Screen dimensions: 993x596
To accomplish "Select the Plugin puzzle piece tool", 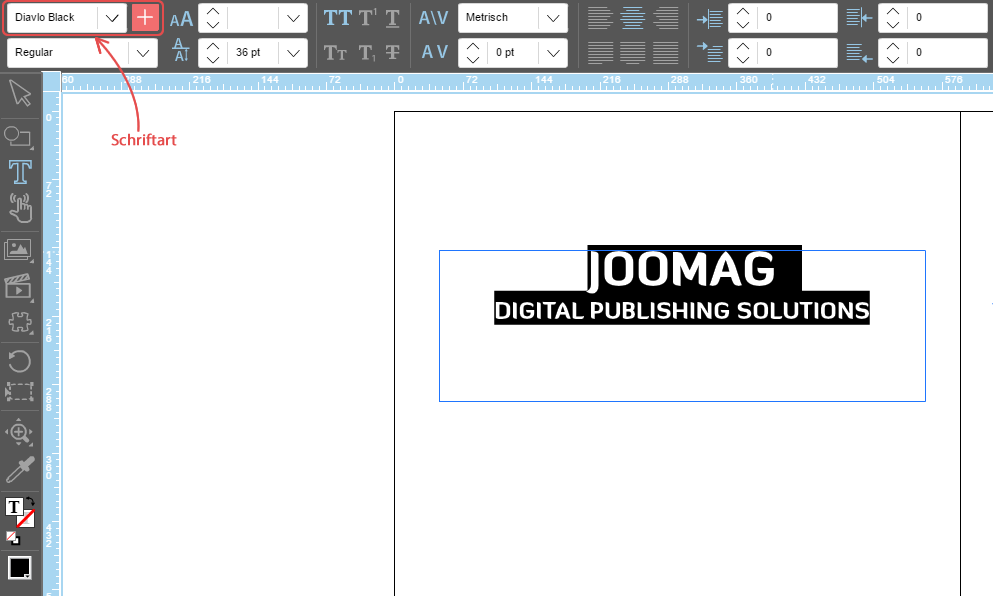I will pyautogui.click(x=19, y=323).
